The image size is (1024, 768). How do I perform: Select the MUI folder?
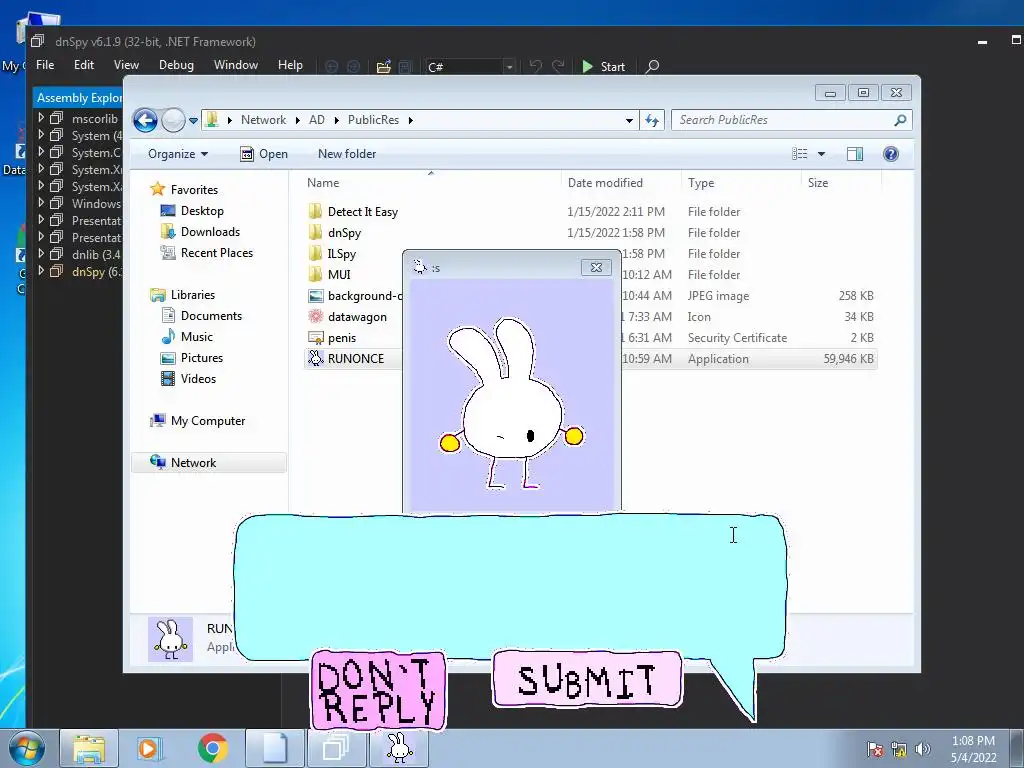click(x=339, y=274)
